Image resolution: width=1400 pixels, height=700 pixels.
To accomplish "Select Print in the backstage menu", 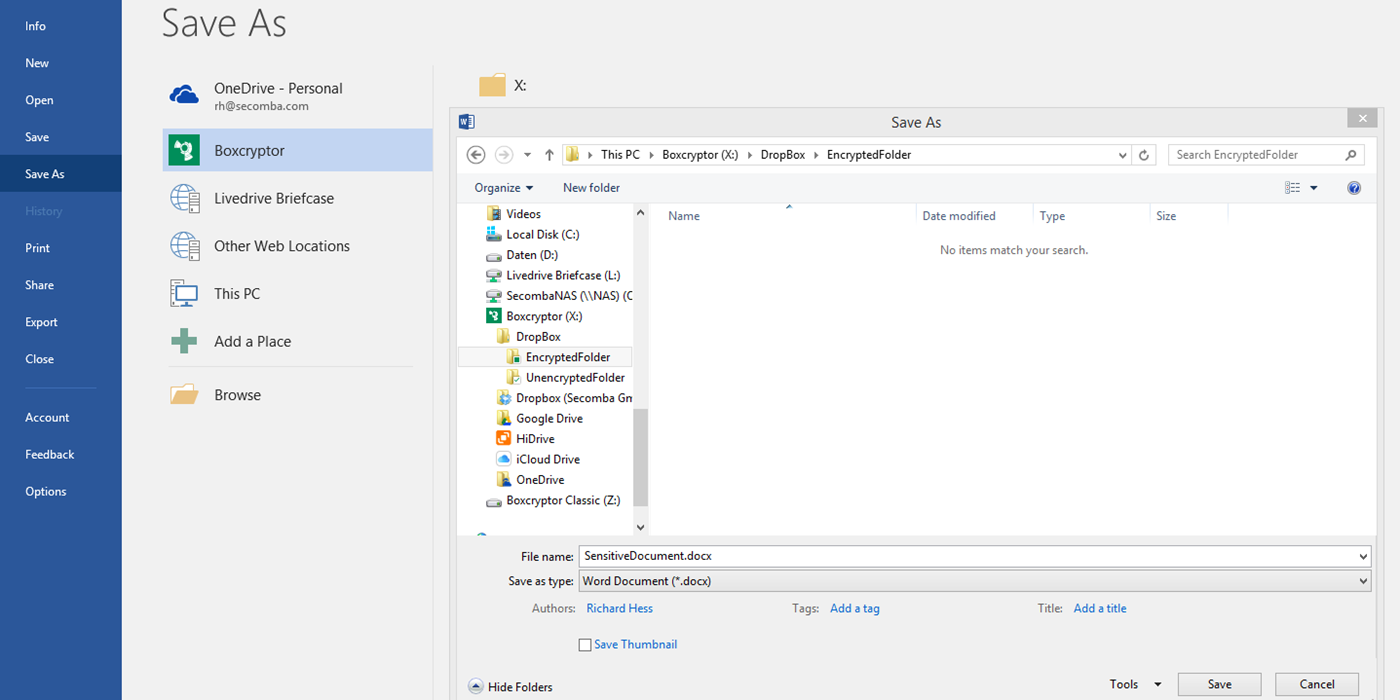I will click(61, 248).
